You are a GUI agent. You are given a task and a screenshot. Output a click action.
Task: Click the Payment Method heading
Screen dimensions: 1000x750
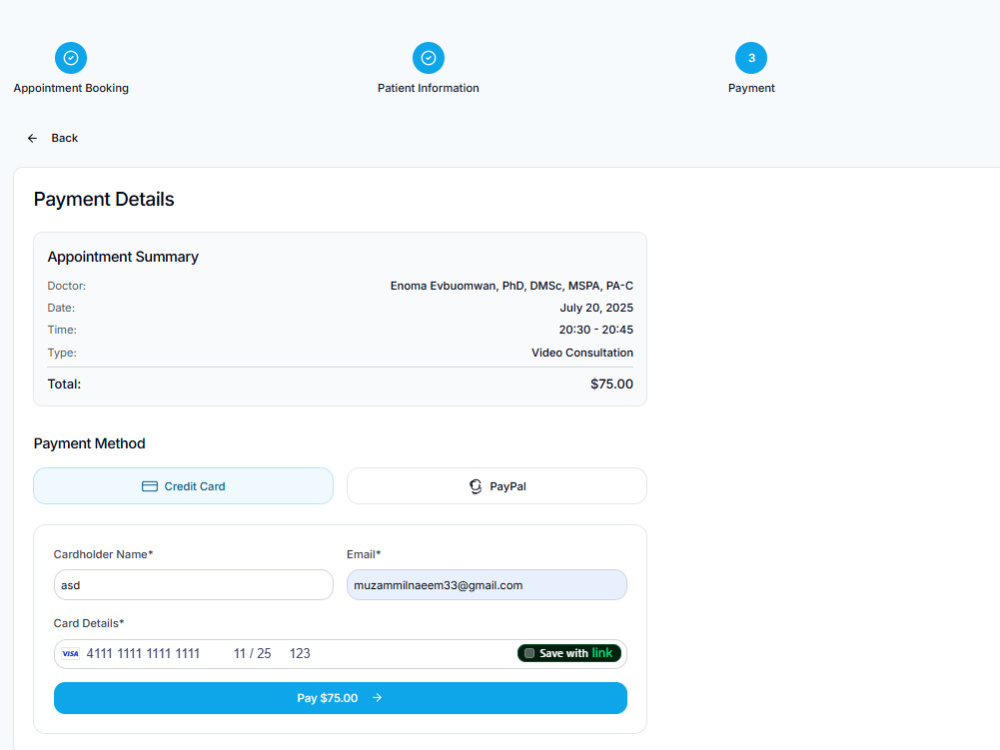(x=89, y=444)
